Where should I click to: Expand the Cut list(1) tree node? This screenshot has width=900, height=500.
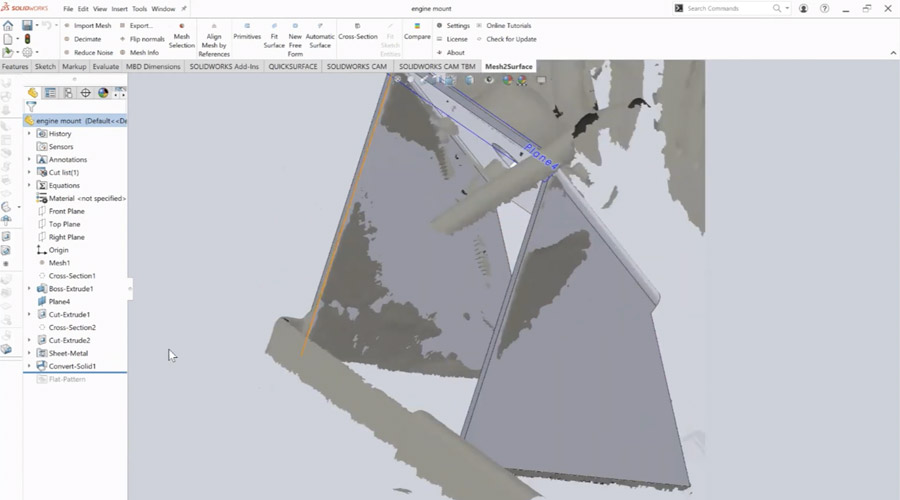coord(29,172)
